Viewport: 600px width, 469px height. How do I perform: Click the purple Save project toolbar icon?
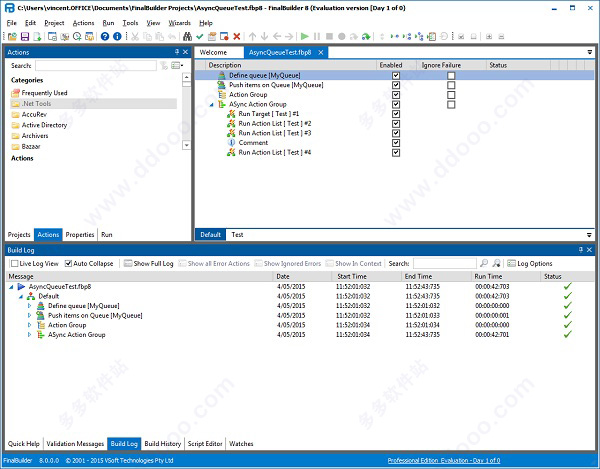coord(25,36)
